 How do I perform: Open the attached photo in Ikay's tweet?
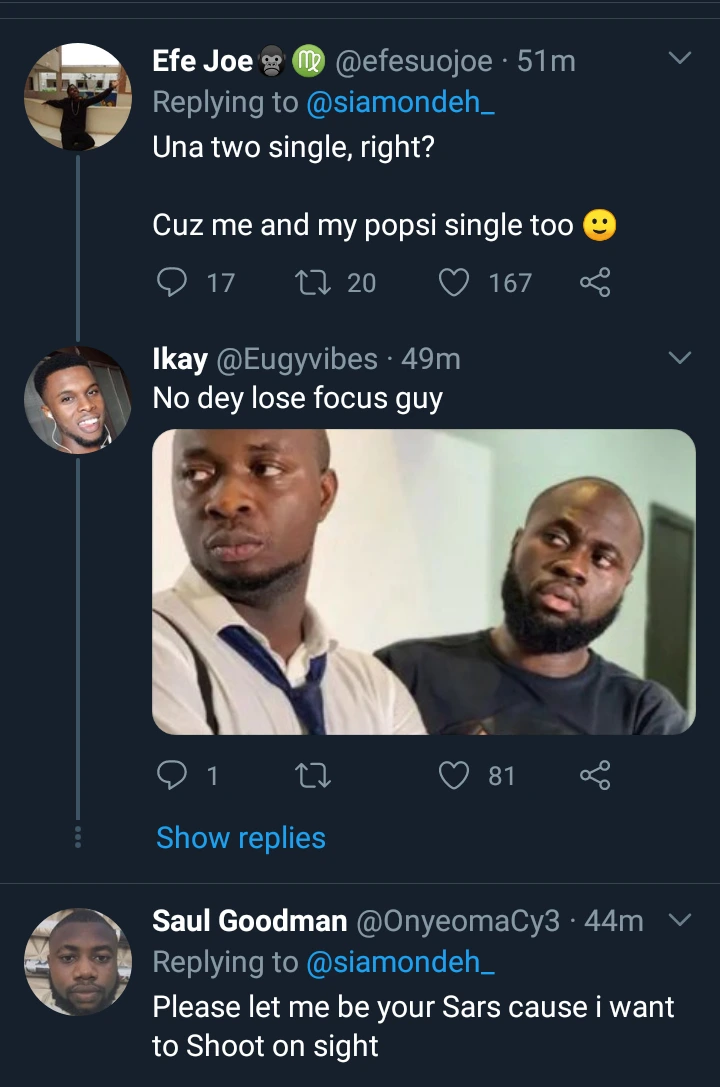click(x=423, y=582)
